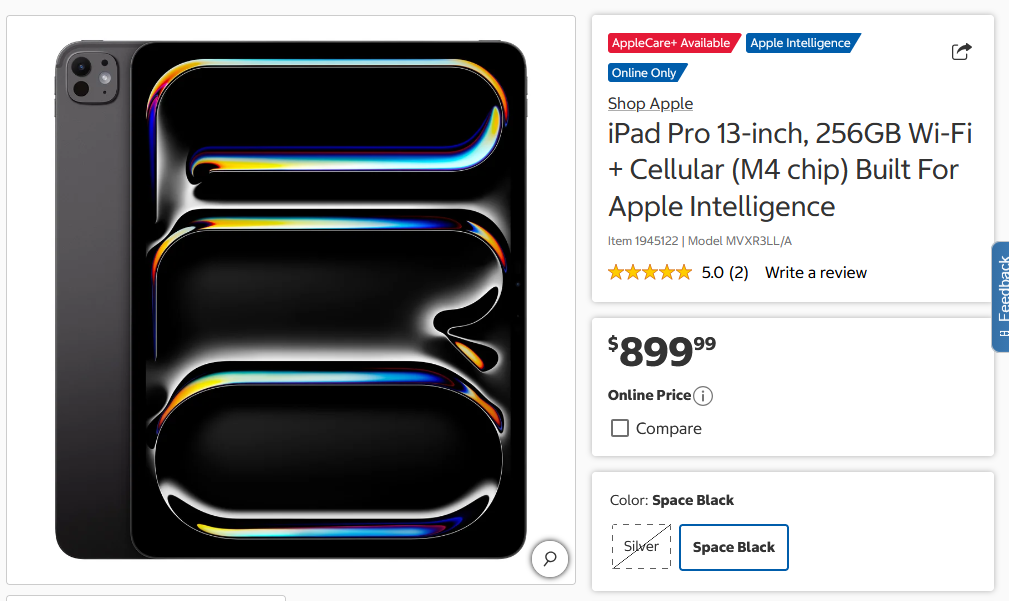Open the Shop Apple brand link
Screen dimensions: 1009x601
(650, 103)
